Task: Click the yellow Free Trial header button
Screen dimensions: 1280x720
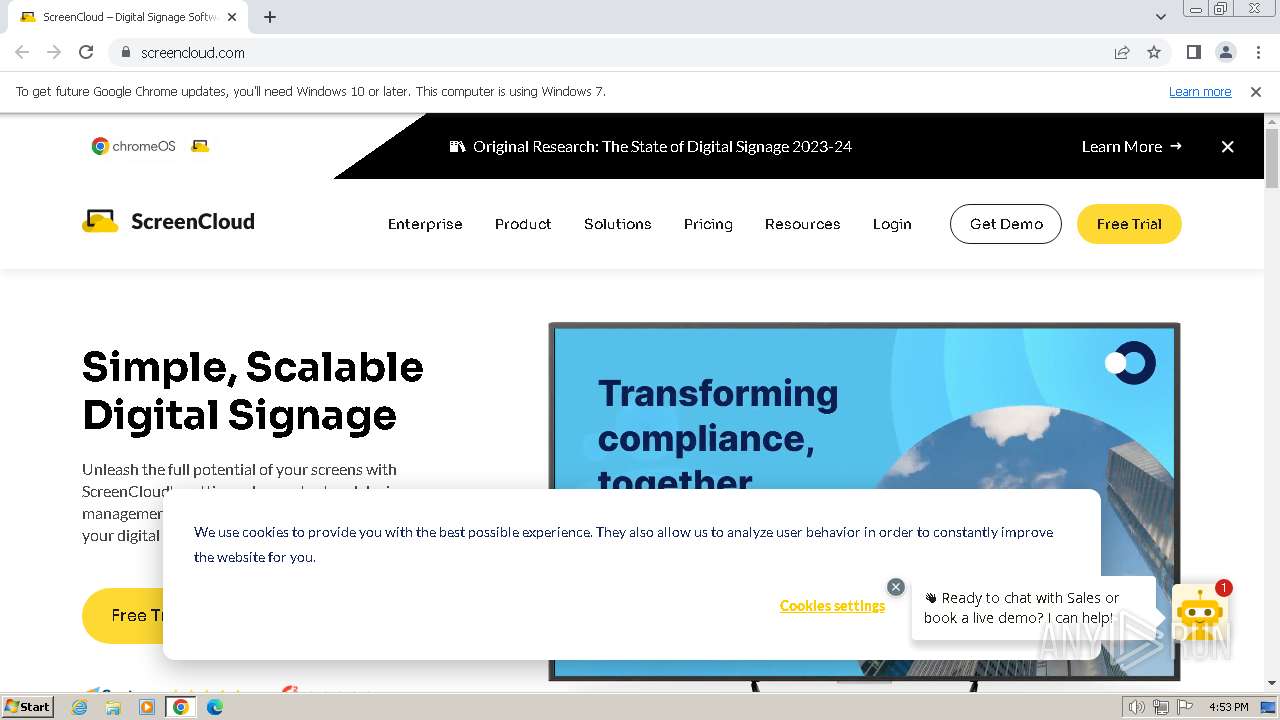Action: click(x=1129, y=224)
